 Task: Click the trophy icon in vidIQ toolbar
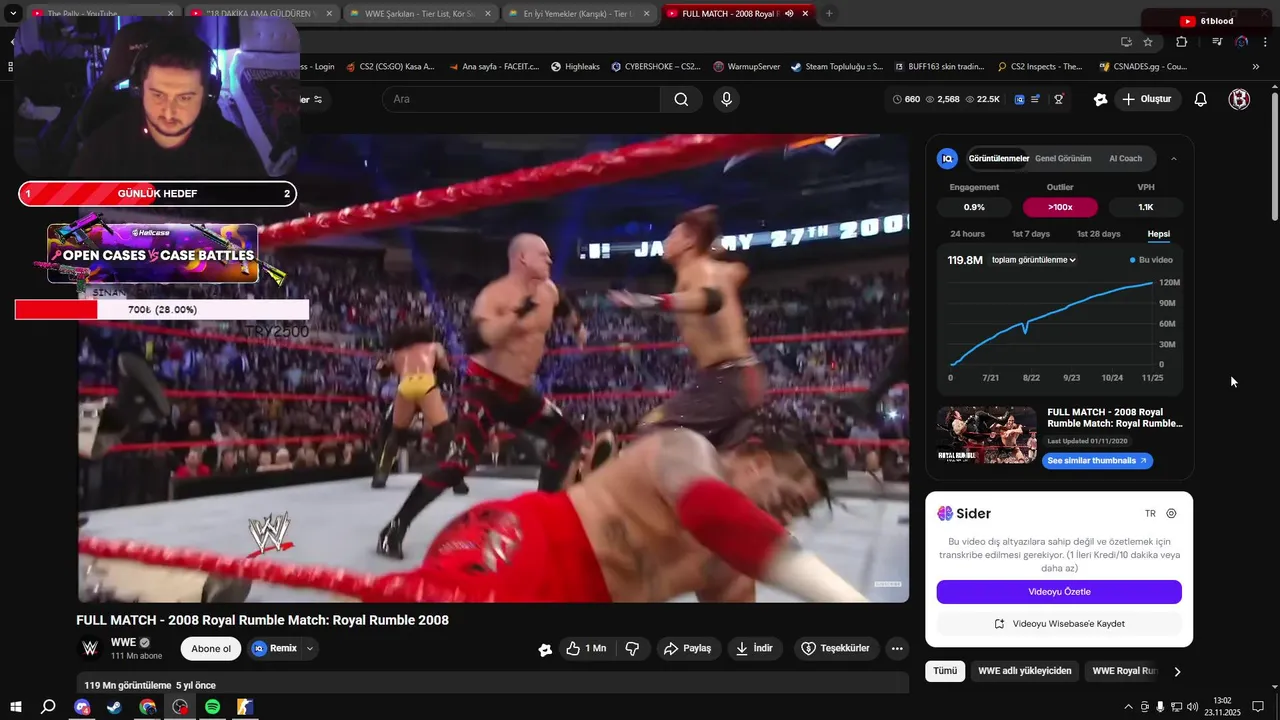coord(1058,99)
